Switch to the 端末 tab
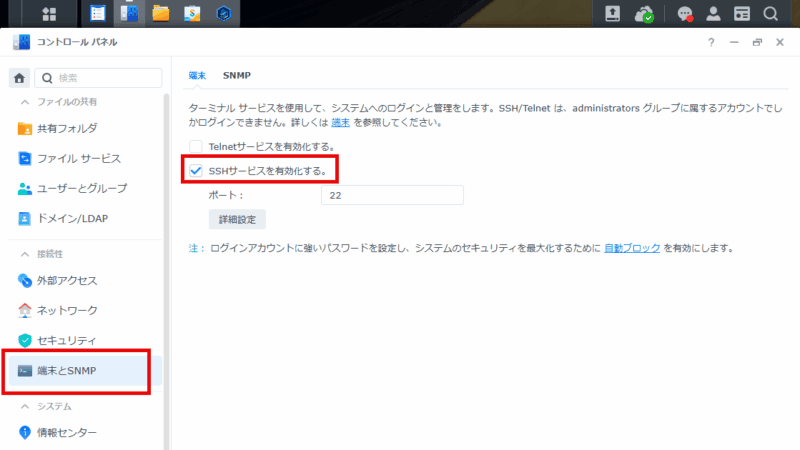The image size is (800, 450). pos(197,76)
